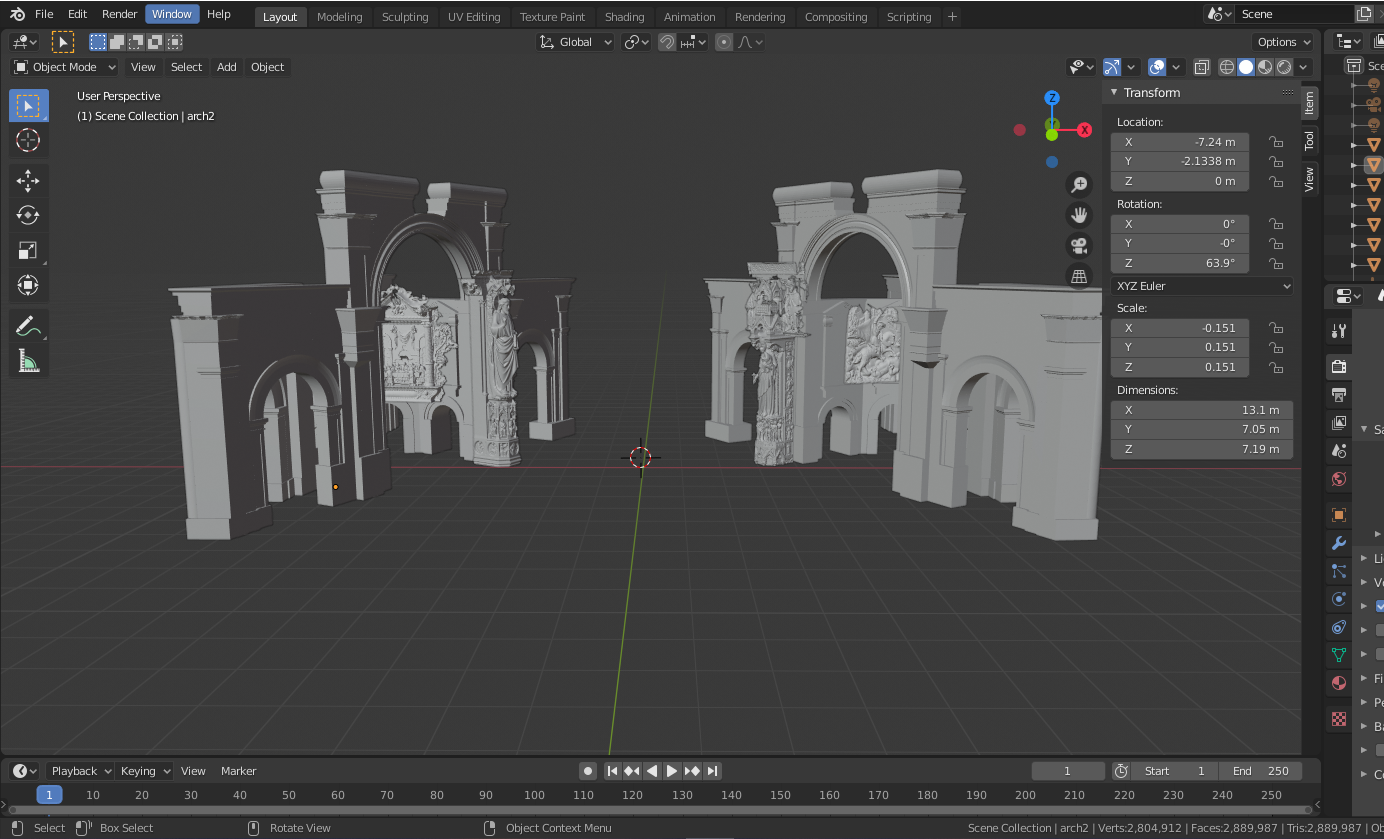Choose the Measure ruler tool

coord(28,361)
